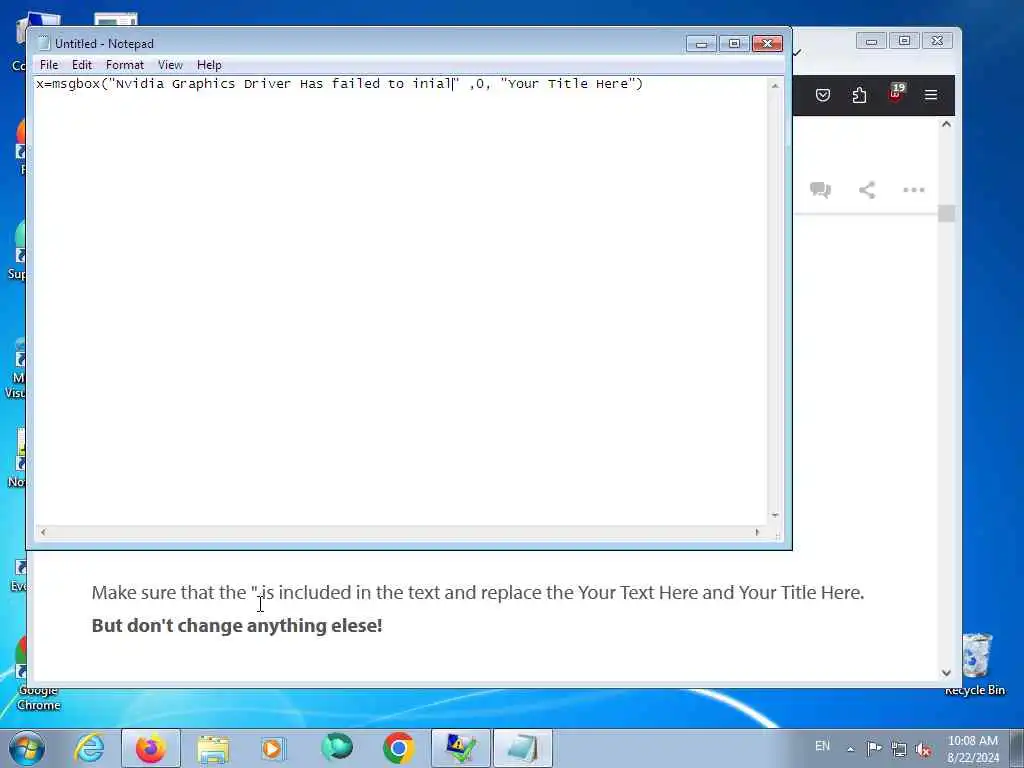1024x768 pixels.
Task: Click the muted volume tray icon
Action: click(923, 750)
